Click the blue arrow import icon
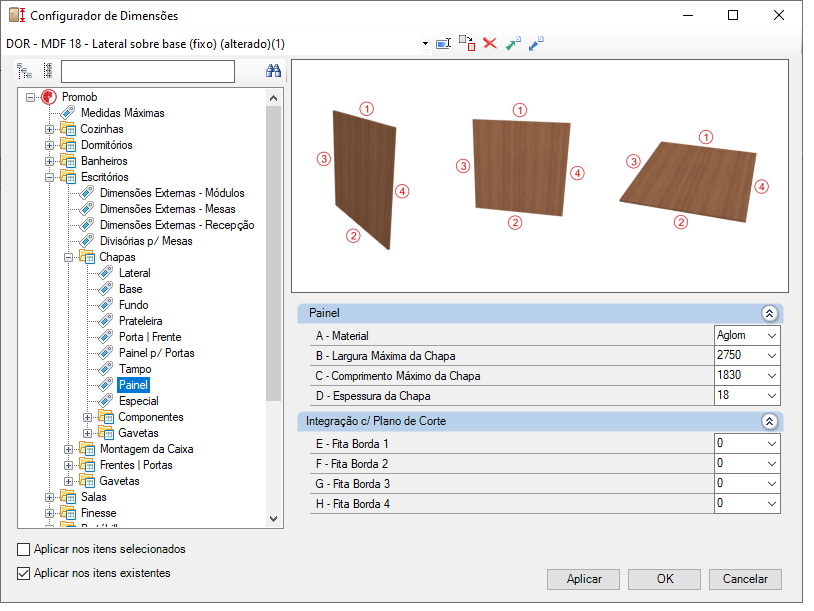 point(536,44)
